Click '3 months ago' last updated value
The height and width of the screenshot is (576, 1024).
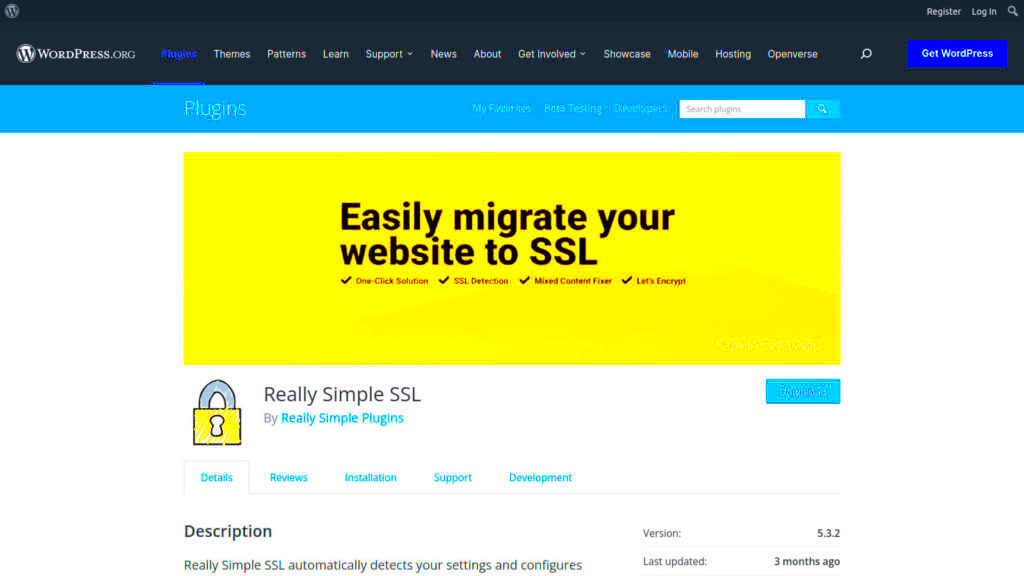807,562
